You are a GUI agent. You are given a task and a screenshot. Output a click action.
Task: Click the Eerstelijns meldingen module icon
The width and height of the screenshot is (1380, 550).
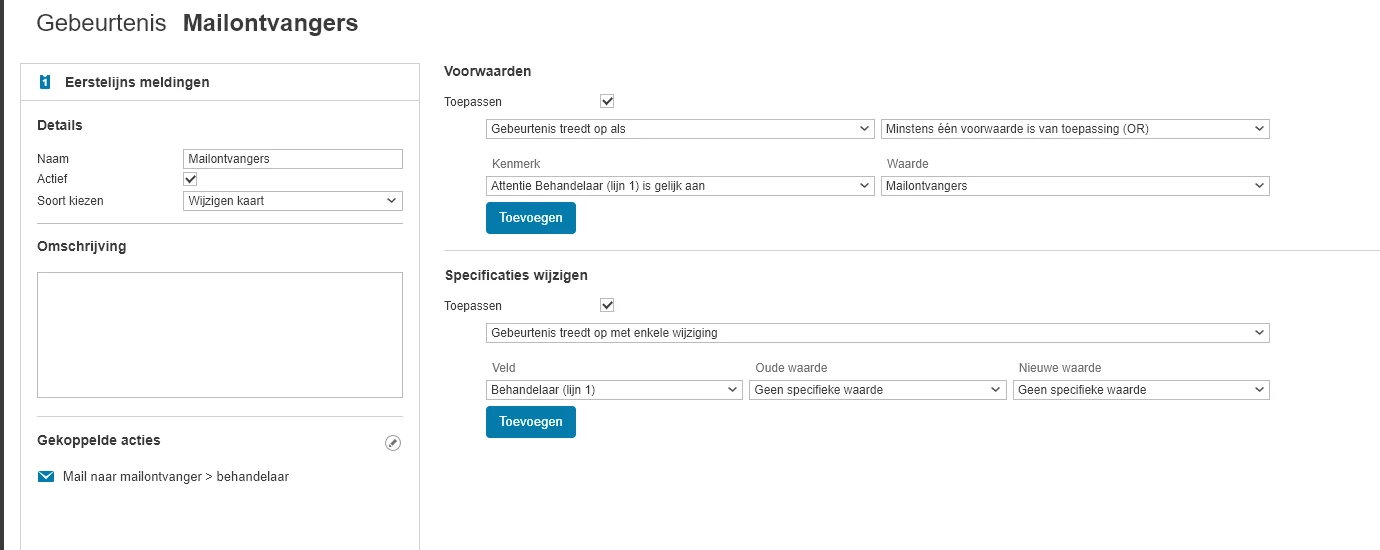[x=44, y=82]
